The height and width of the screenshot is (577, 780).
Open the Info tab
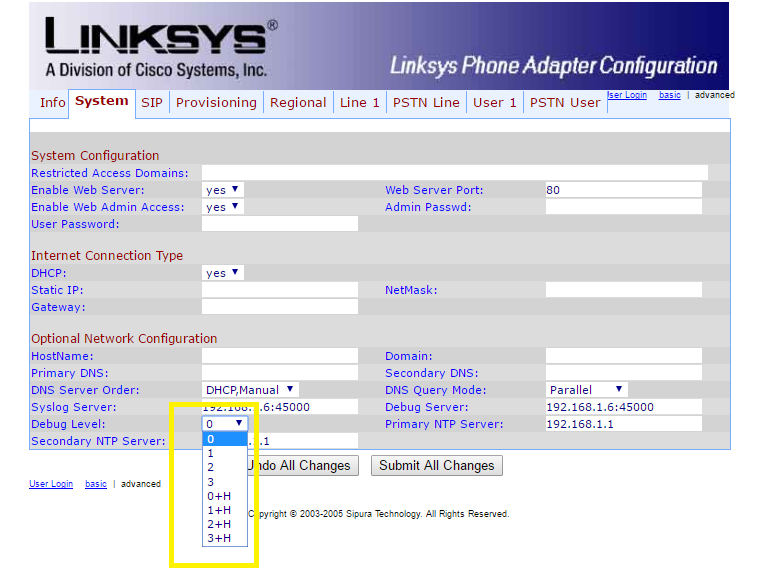click(52, 102)
